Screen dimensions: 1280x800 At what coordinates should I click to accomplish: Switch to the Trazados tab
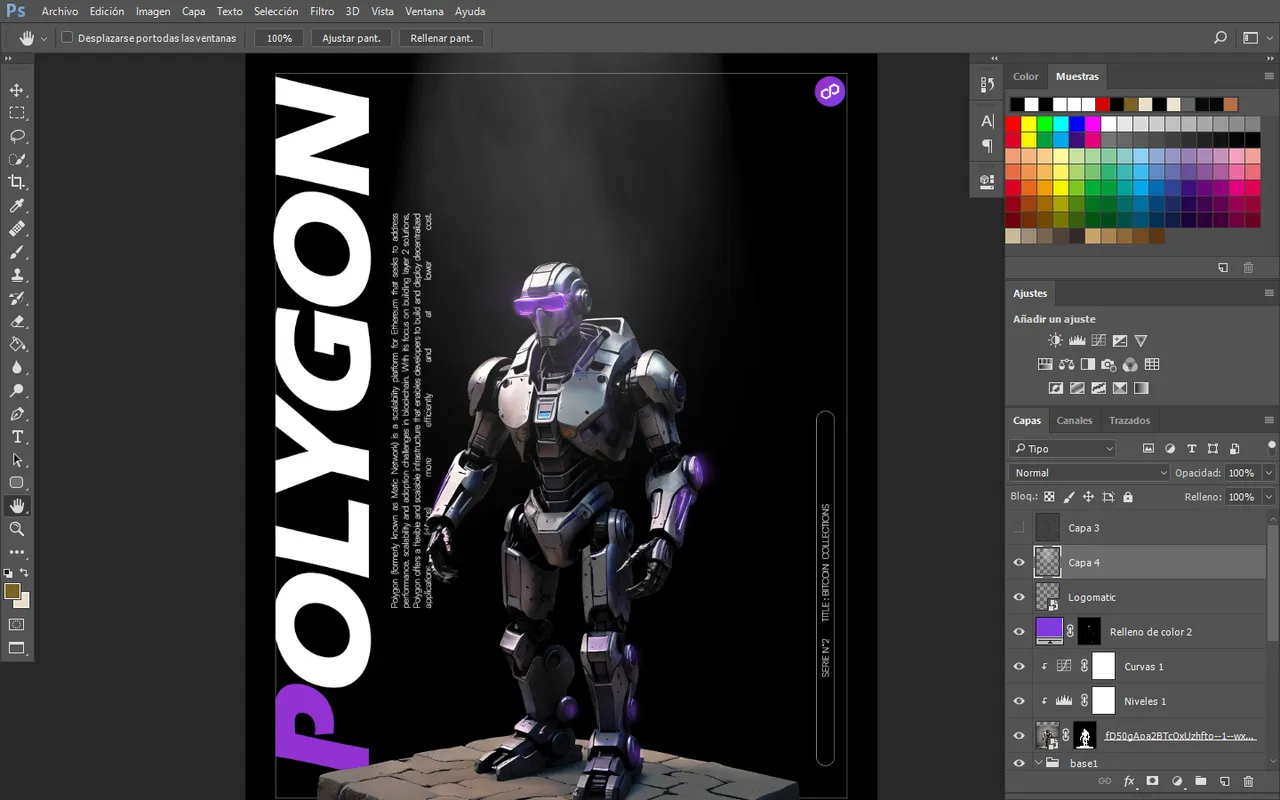(1129, 420)
